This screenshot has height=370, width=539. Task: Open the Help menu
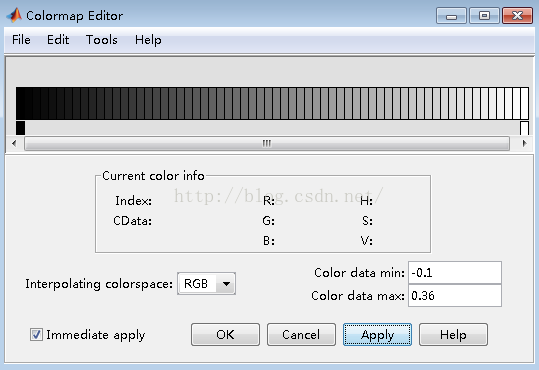pyautogui.click(x=148, y=40)
